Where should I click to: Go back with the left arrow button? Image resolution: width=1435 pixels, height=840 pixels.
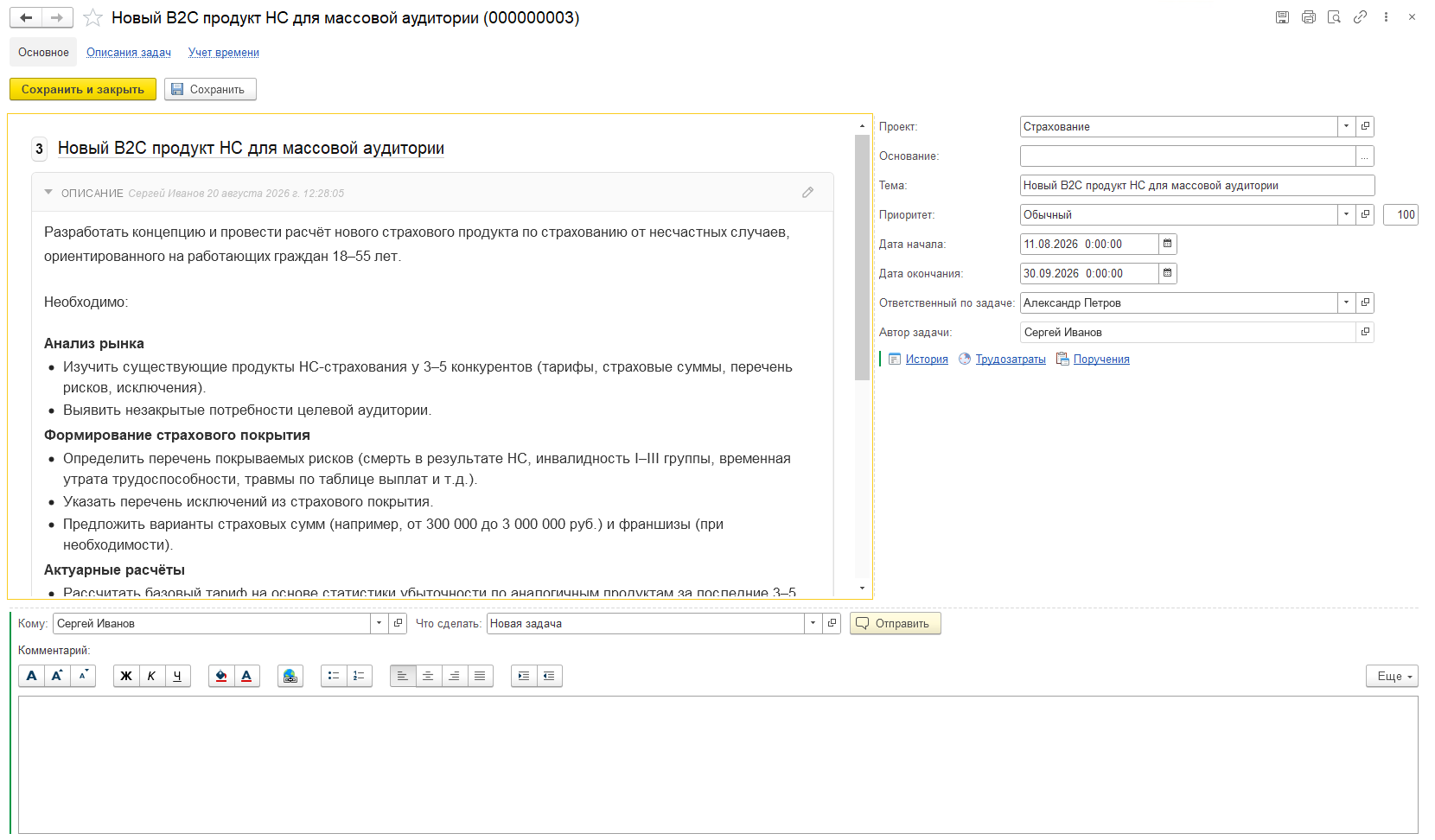coord(26,17)
